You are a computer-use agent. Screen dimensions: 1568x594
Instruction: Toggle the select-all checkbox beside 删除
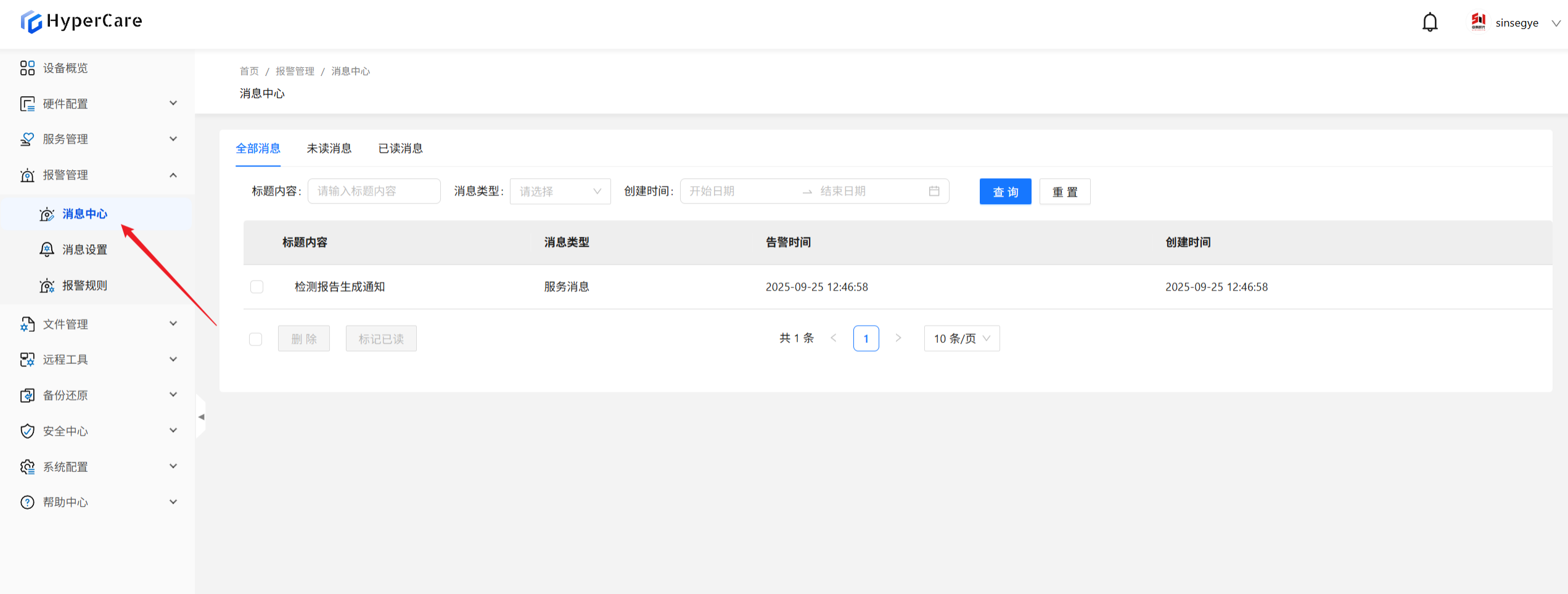tap(256, 339)
